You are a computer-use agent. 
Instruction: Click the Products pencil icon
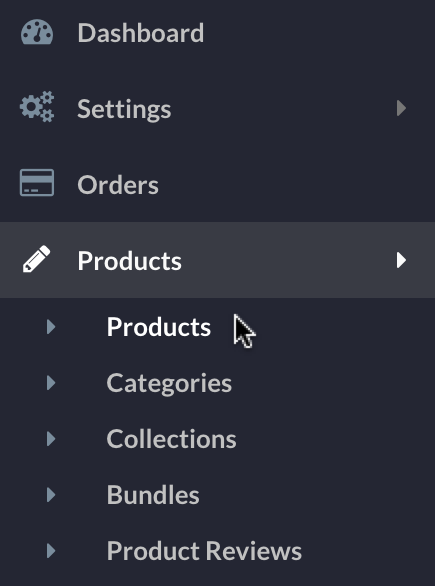pyautogui.click(x=37, y=259)
